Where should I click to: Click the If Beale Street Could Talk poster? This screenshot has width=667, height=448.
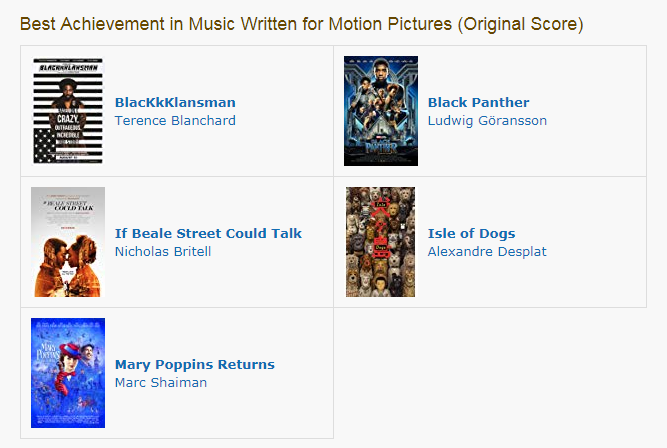[x=68, y=242]
